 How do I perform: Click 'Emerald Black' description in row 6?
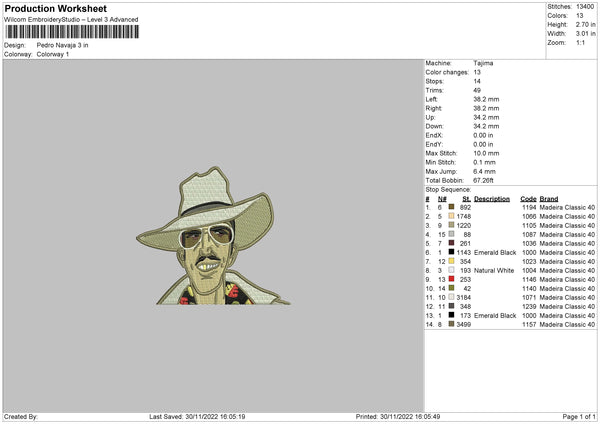(495, 253)
